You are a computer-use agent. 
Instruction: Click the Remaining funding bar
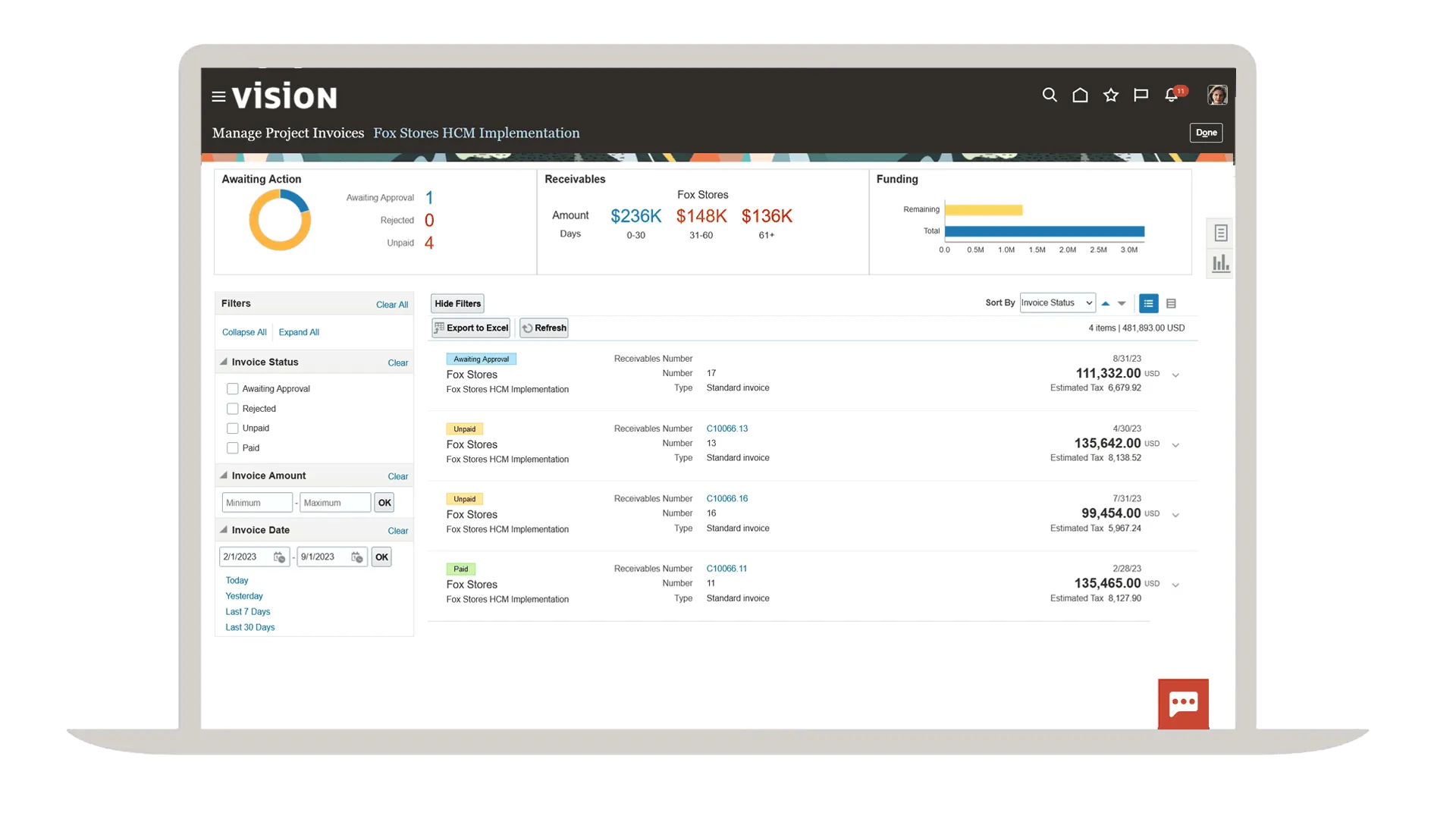tap(984, 209)
